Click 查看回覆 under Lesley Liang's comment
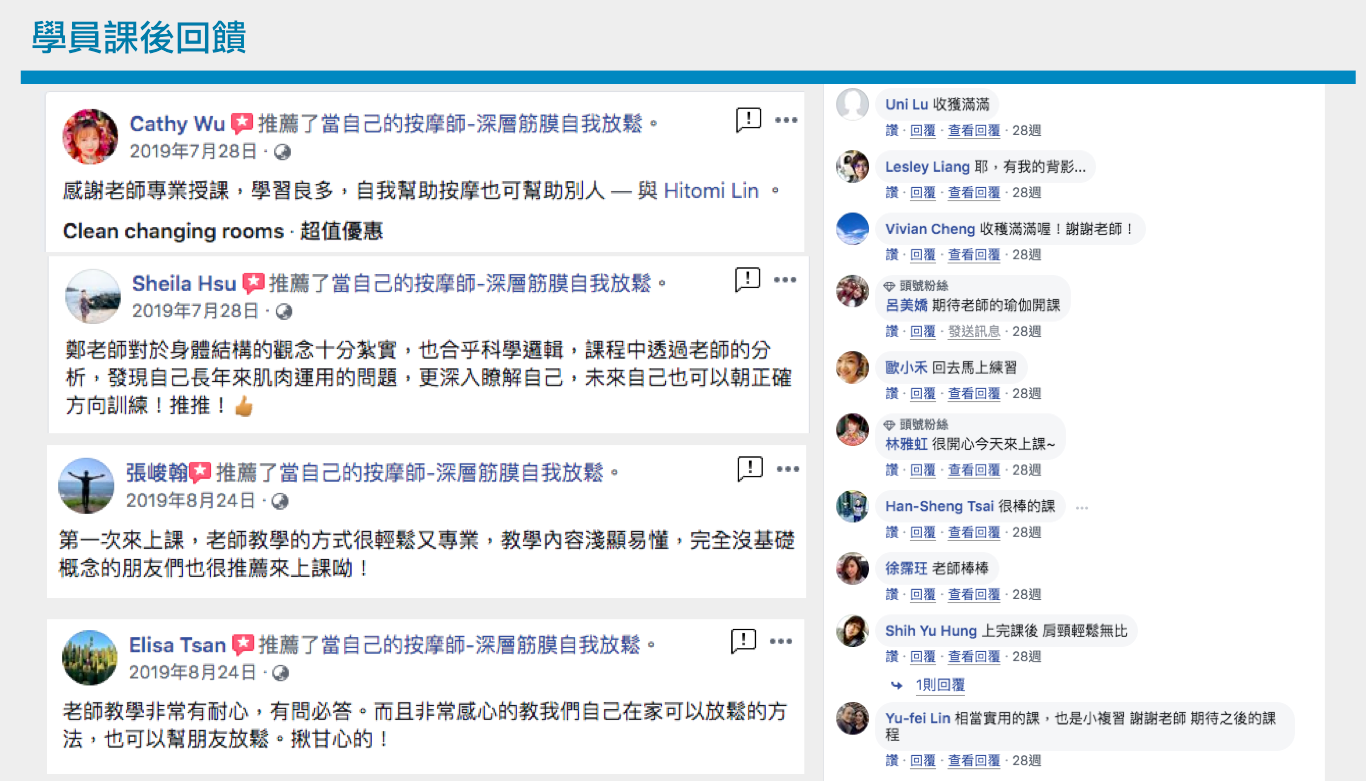This screenshot has width=1366, height=781. 974,193
